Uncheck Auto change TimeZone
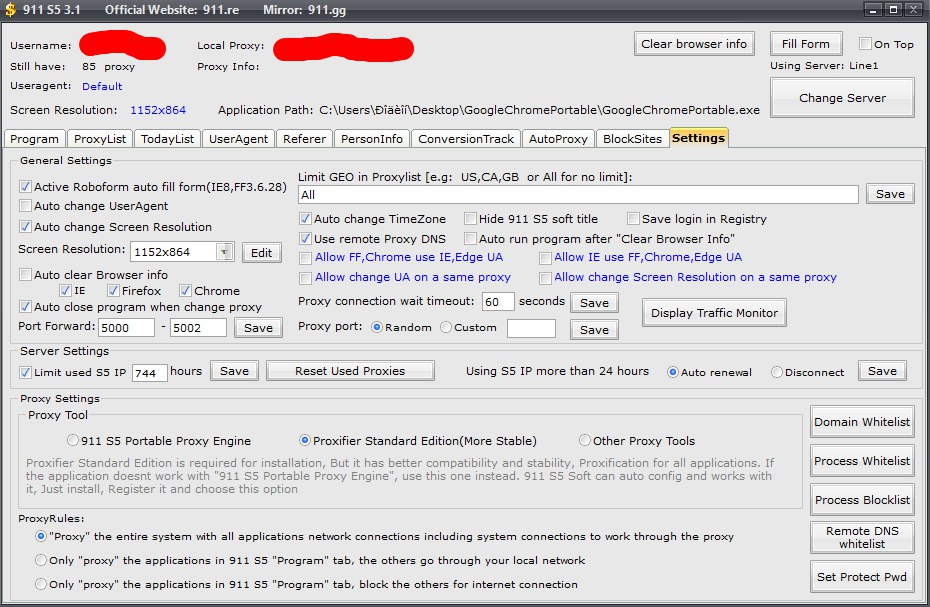The height and width of the screenshot is (607, 930). (306, 219)
